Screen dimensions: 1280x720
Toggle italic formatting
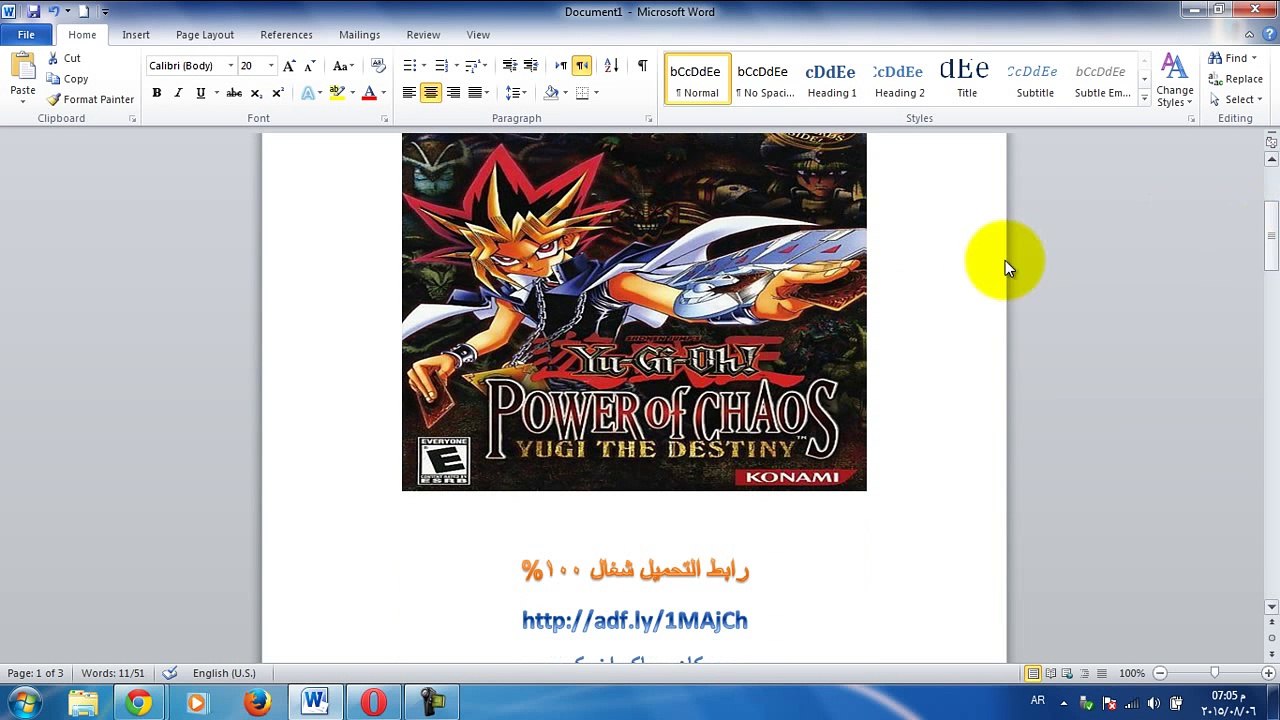coord(178,93)
